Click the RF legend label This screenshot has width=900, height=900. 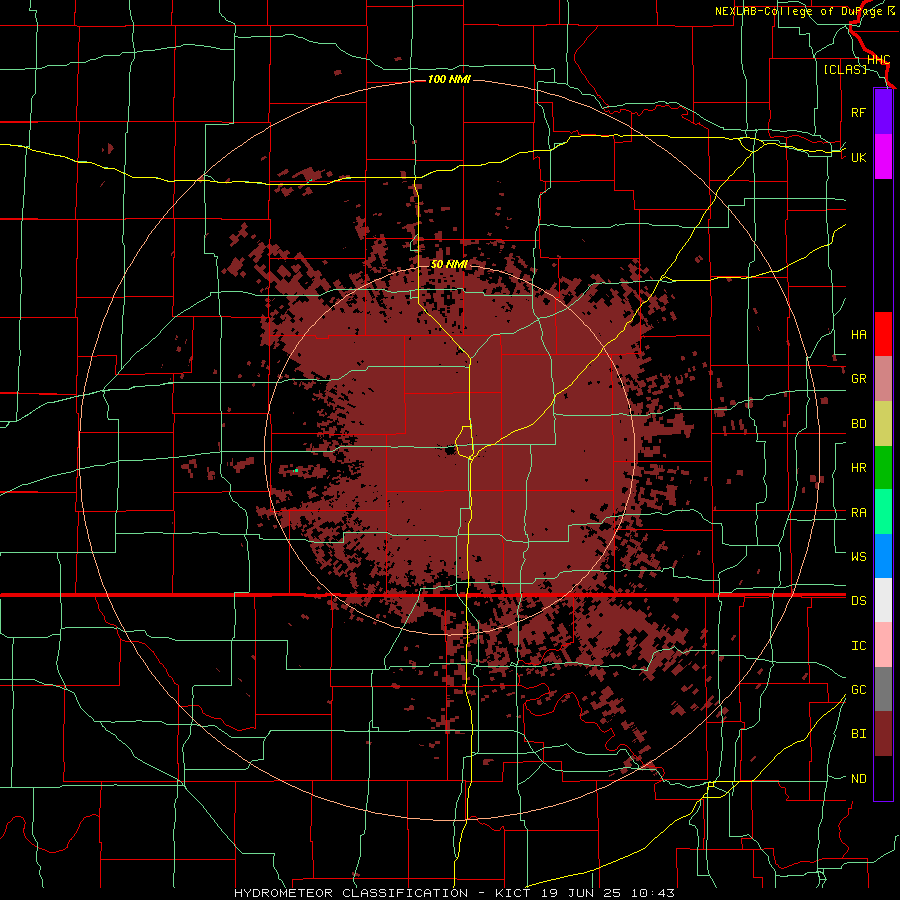(858, 112)
